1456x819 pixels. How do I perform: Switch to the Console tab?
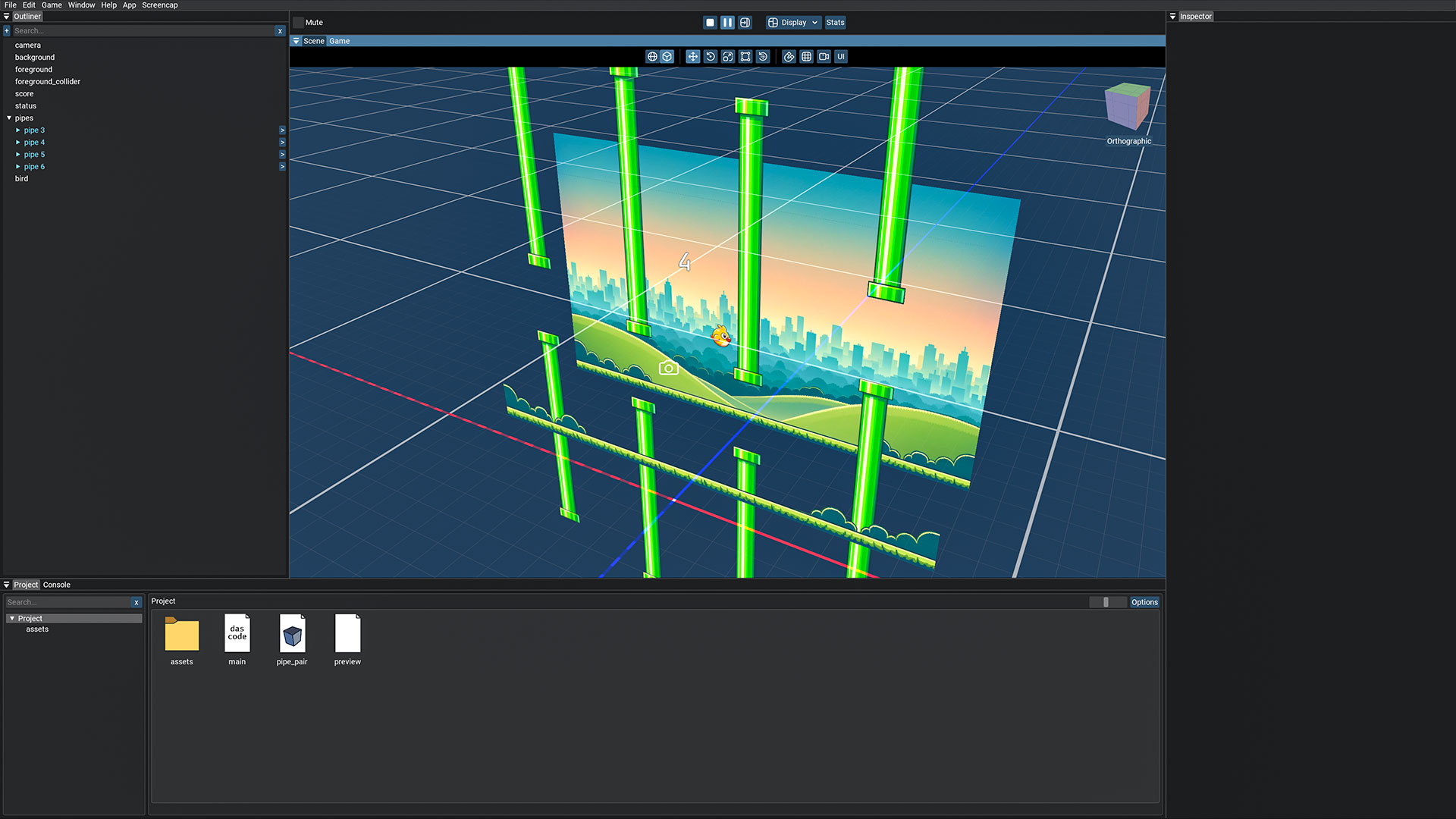coord(56,585)
